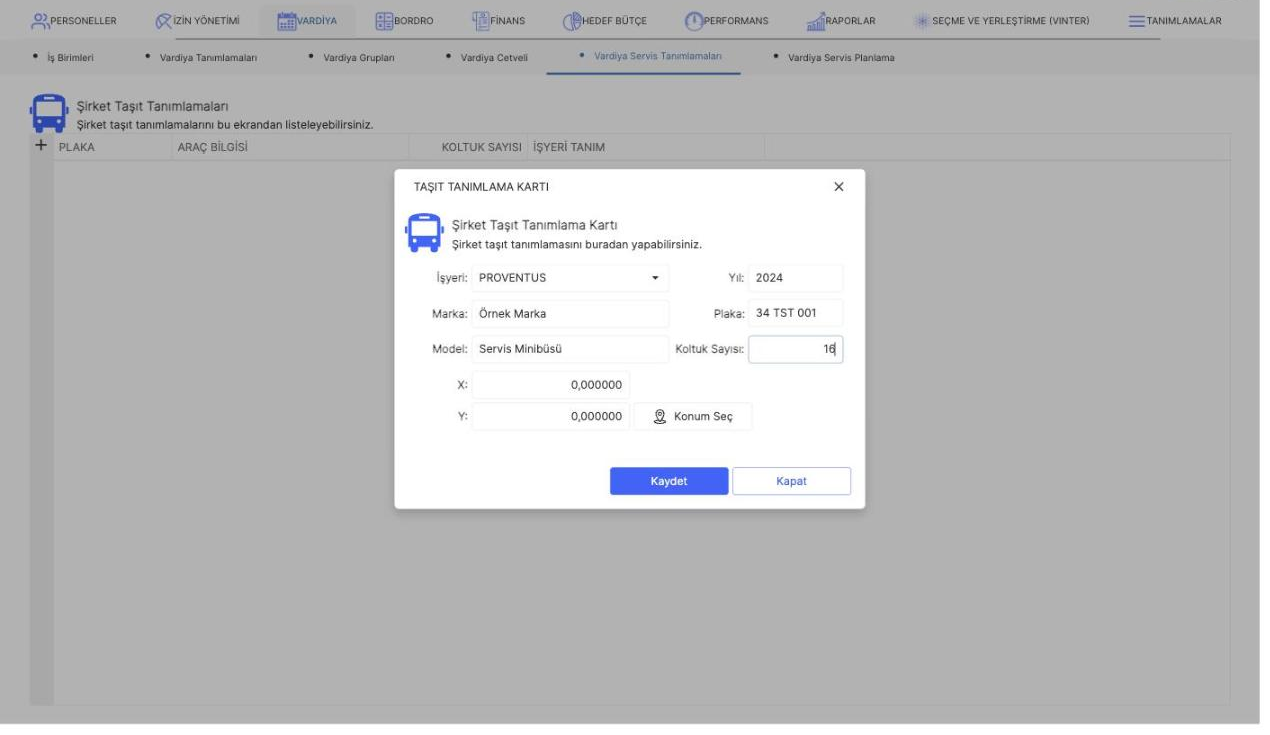Screen dimensions: 1270x735
Task: Close the Taşıt Tanımlama Kartı dialog
Action: (x=839, y=187)
